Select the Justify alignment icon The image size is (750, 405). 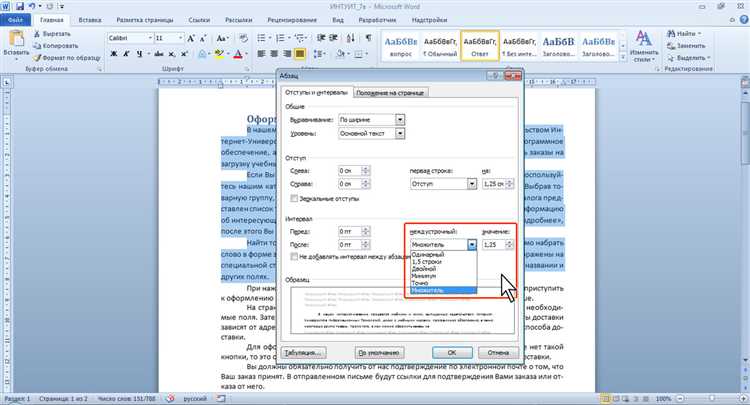[x=300, y=54]
